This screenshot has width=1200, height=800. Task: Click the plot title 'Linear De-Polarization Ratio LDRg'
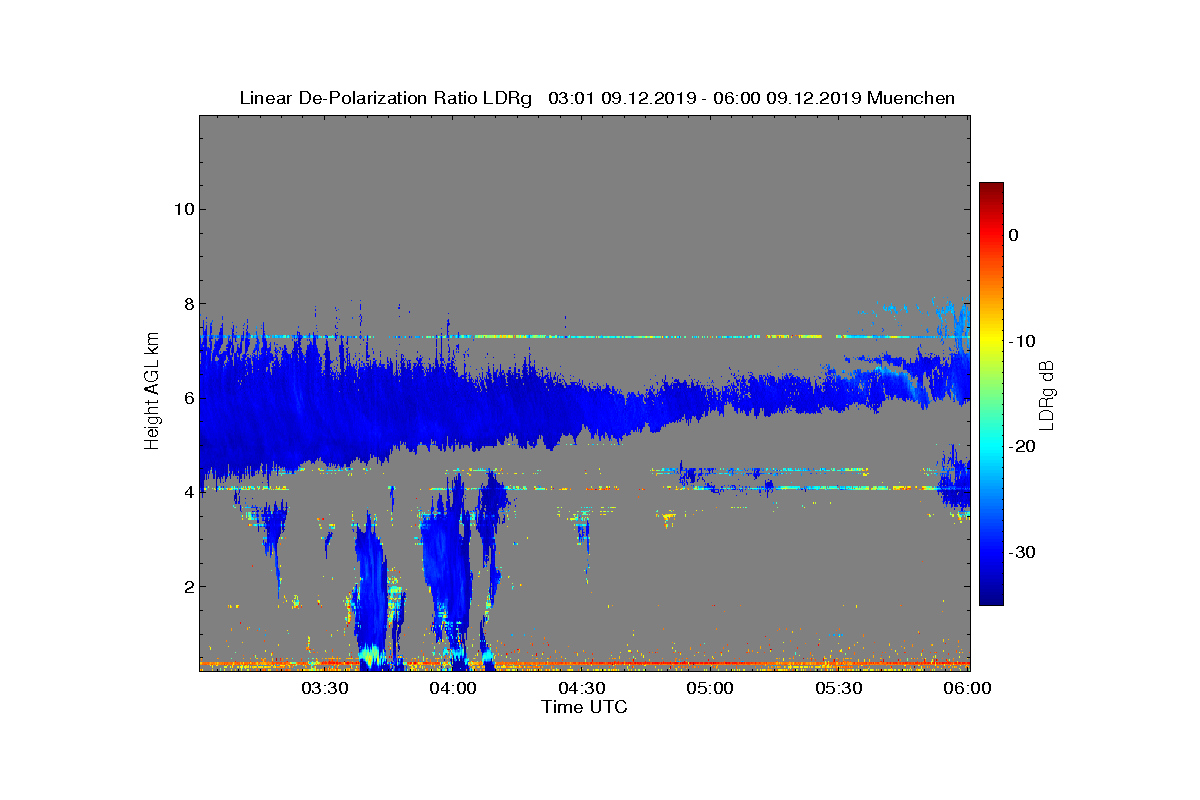(386, 98)
